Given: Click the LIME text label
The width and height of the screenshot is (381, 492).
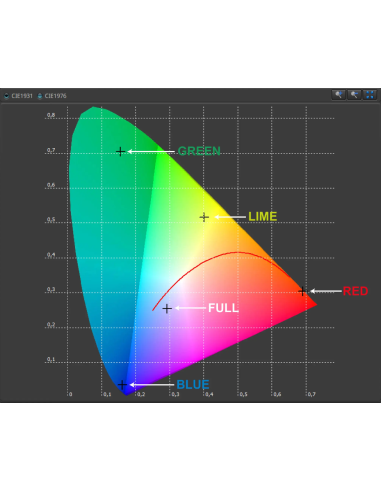Looking at the screenshot, I should 263,217.
